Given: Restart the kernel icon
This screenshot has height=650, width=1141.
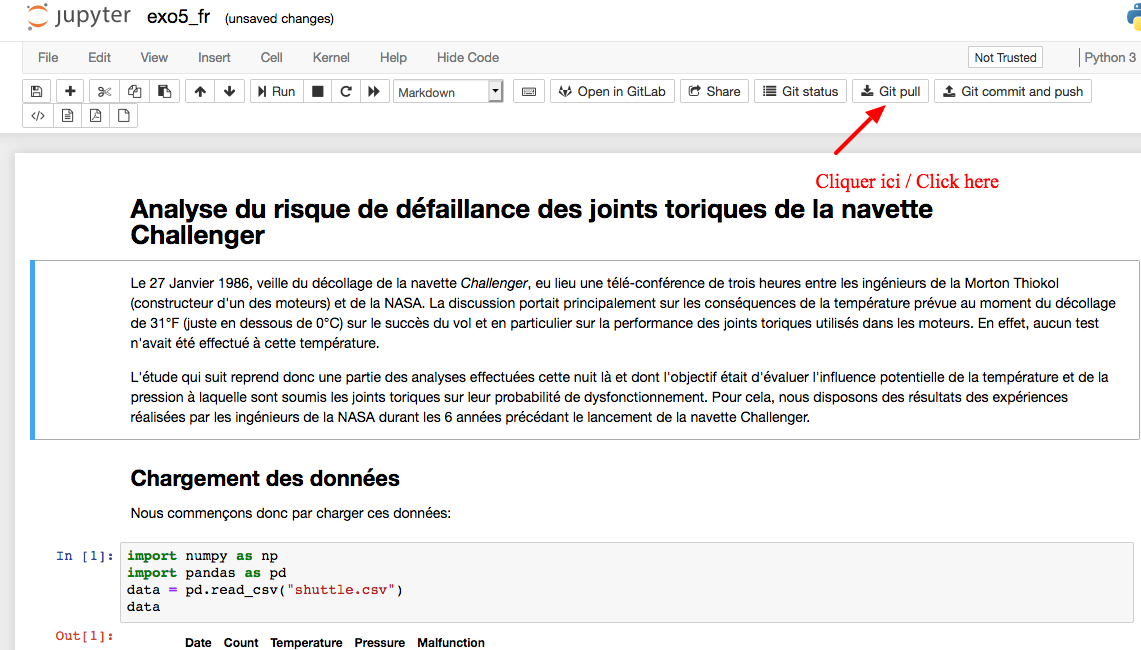Looking at the screenshot, I should click(x=346, y=91).
